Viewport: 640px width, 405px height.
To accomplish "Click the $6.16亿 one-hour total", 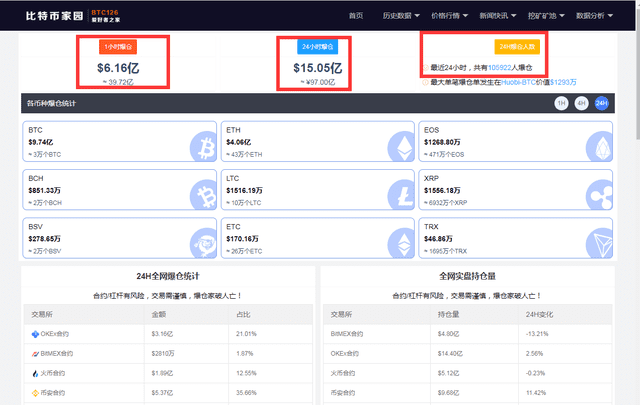I will [x=118, y=68].
